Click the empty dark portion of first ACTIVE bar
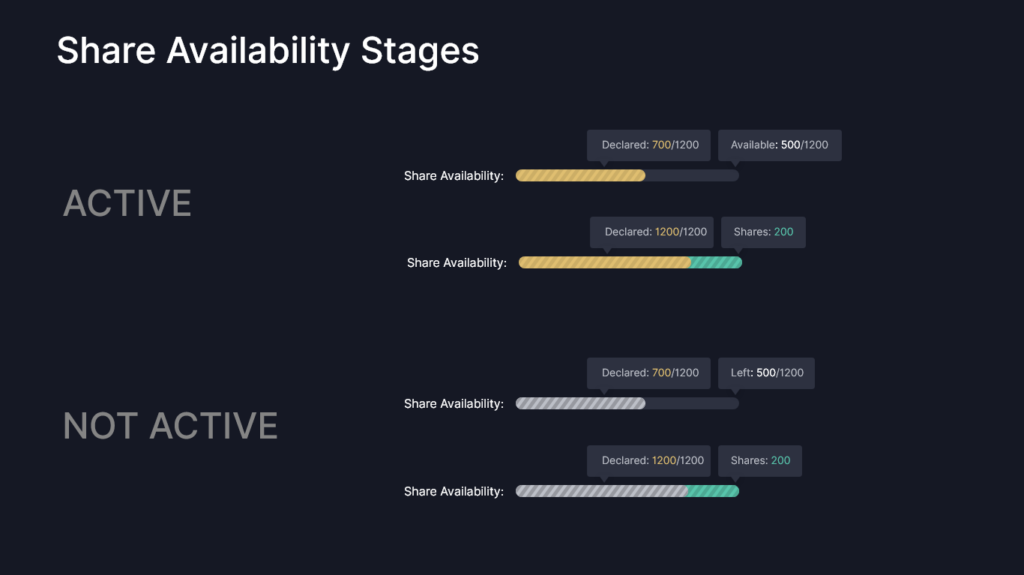The width and height of the screenshot is (1024, 575). pyautogui.click(x=692, y=175)
